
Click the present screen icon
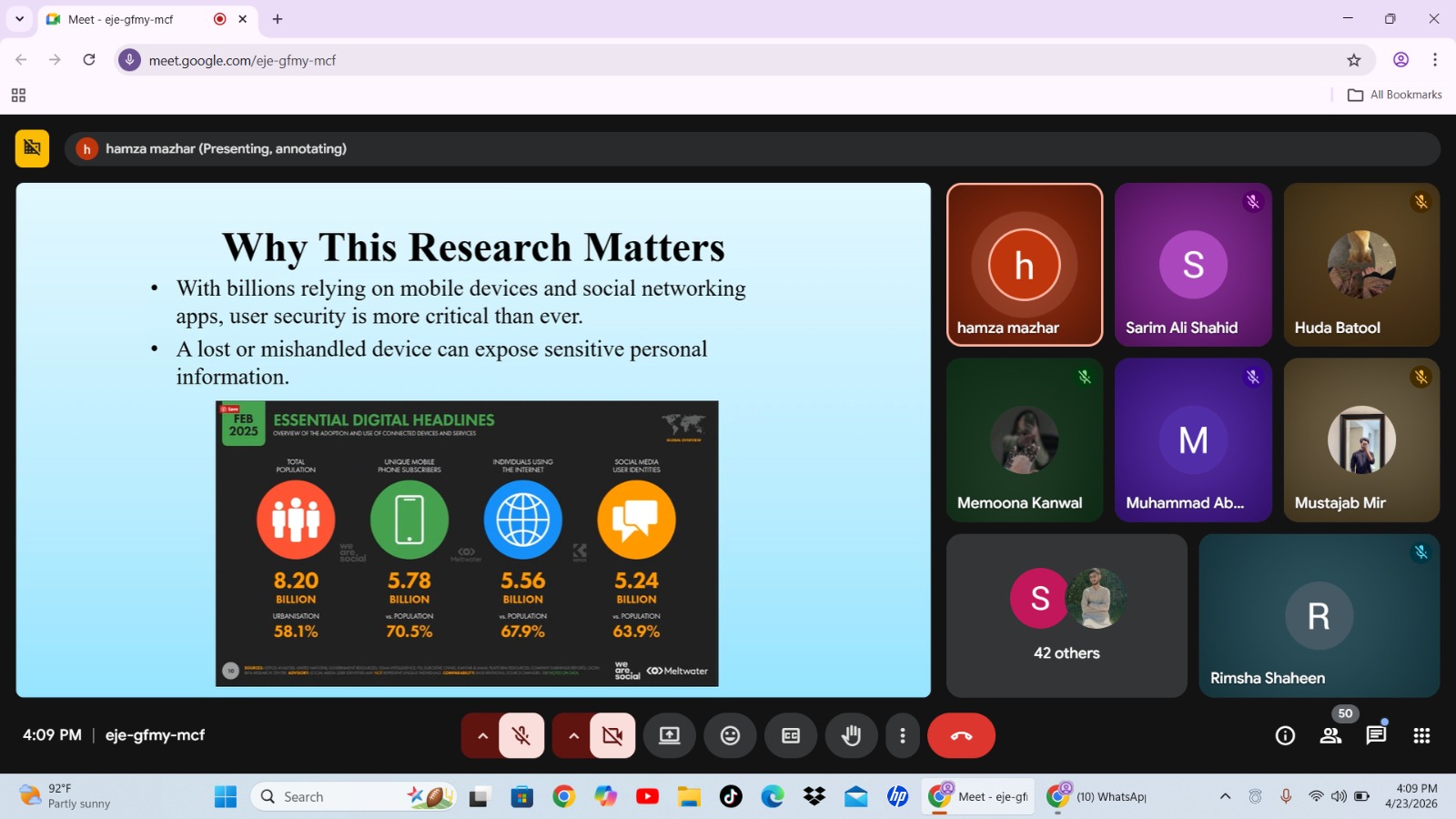click(x=670, y=735)
